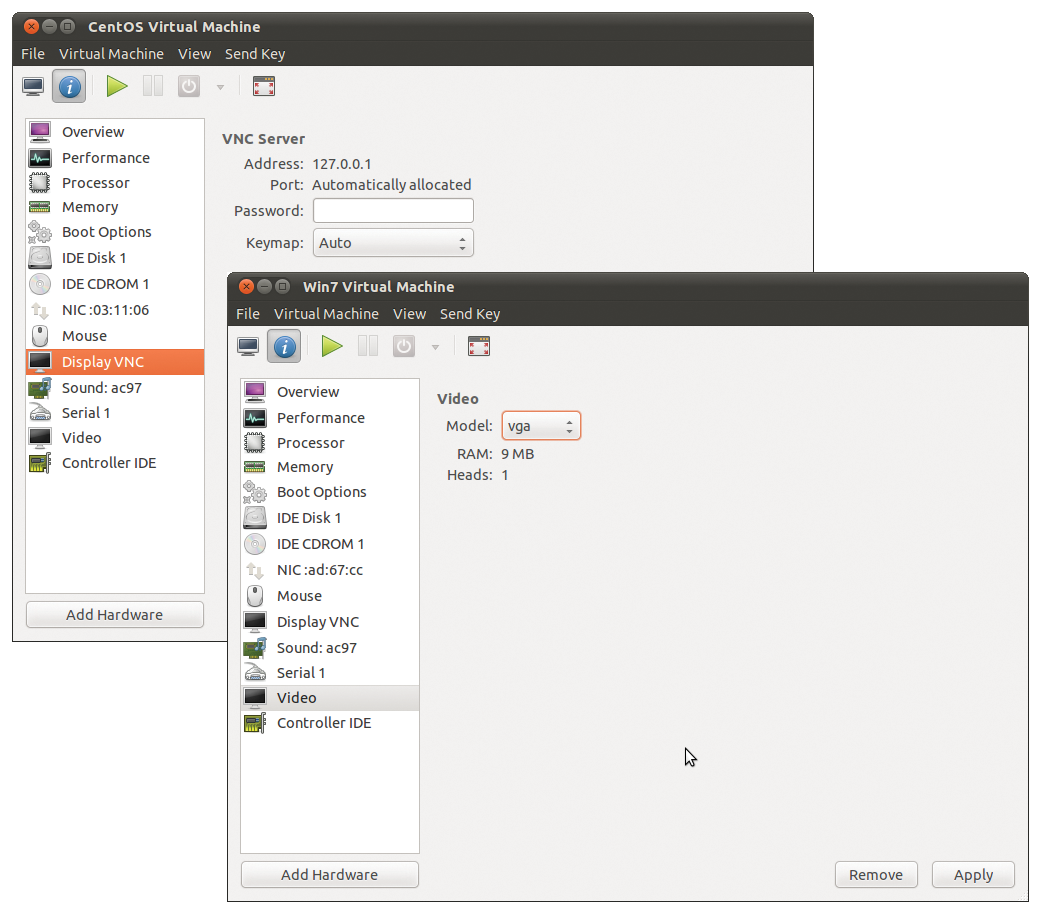Click Add Hardware button in Win7 window

point(330,875)
